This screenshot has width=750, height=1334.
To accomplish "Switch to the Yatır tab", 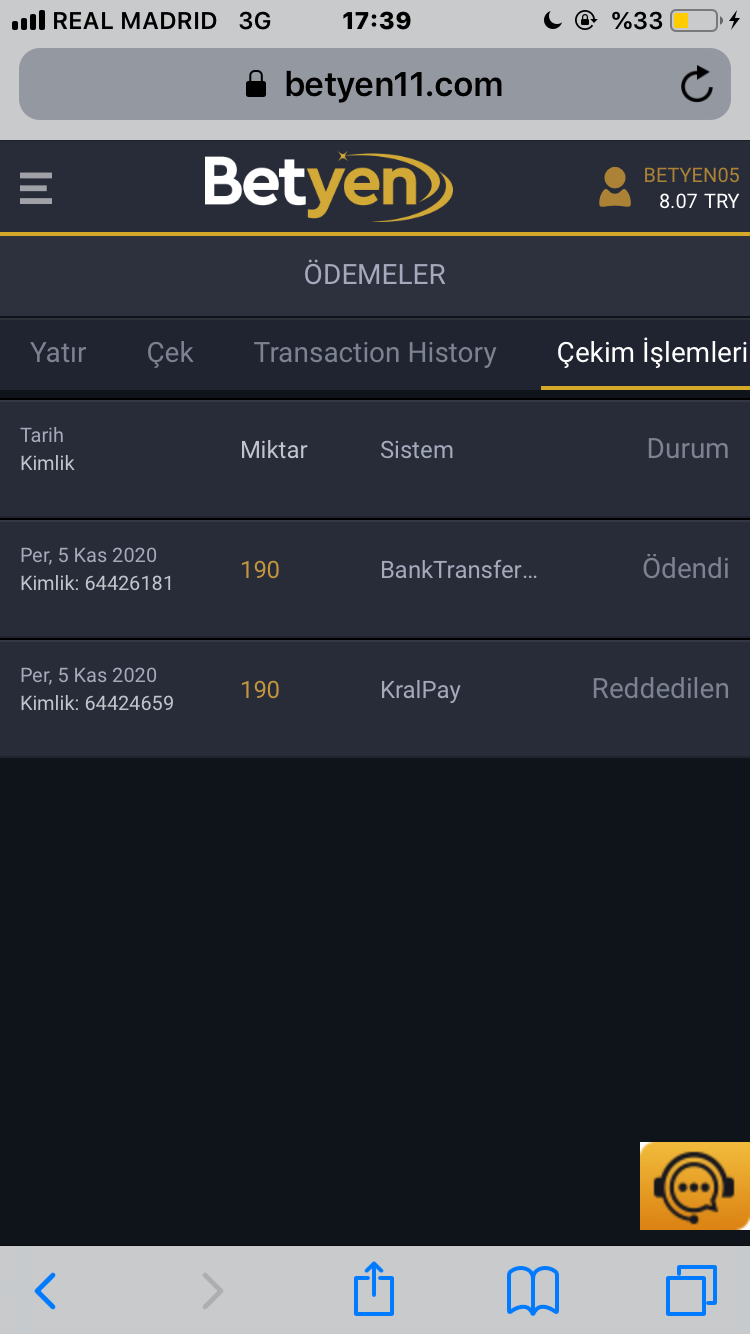I will tap(58, 353).
